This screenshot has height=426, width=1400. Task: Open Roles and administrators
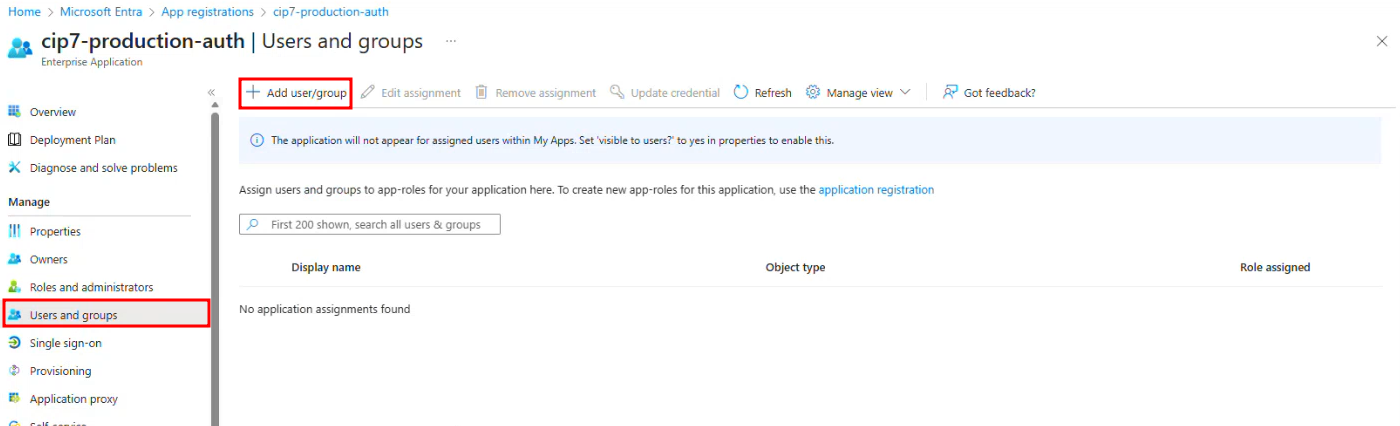tap(92, 287)
